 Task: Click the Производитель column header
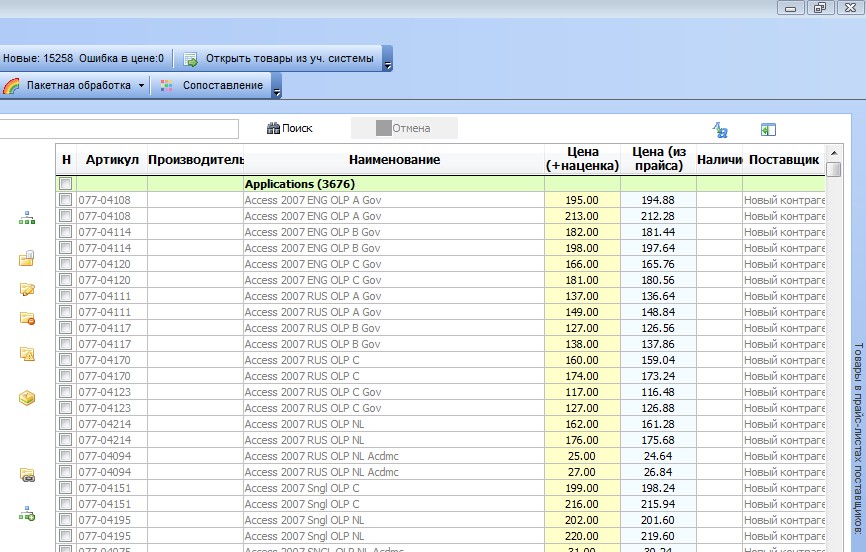click(x=196, y=160)
